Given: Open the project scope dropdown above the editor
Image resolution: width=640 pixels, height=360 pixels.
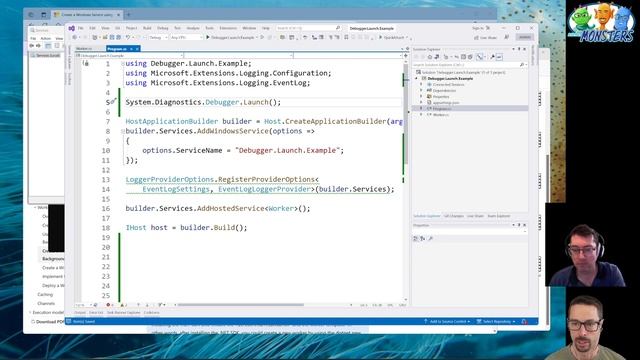Looking at the screenshot, I should (129, 56).
